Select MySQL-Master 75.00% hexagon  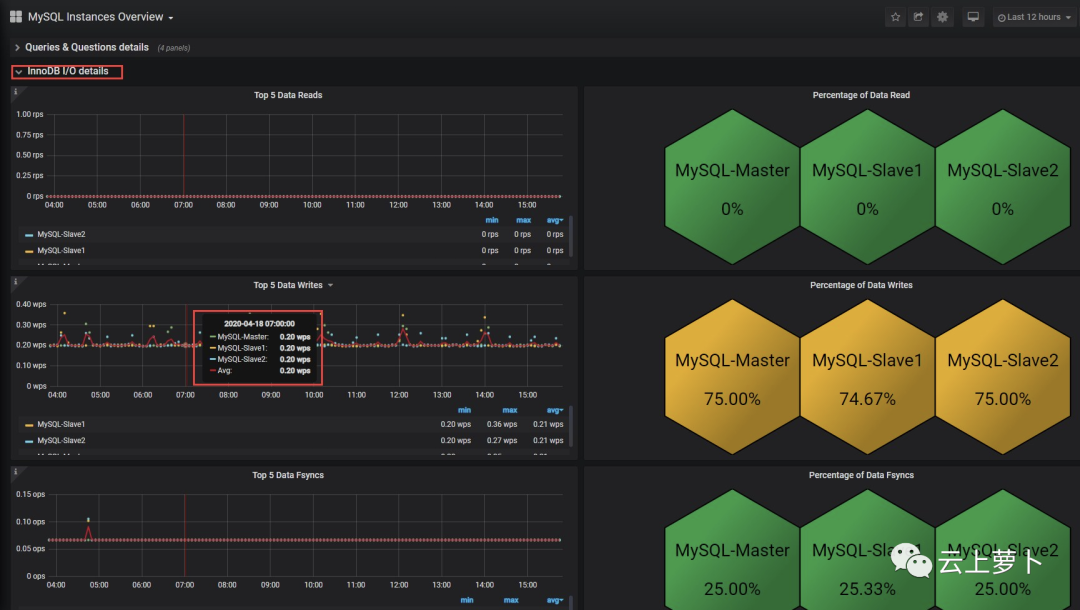[732, 377]
